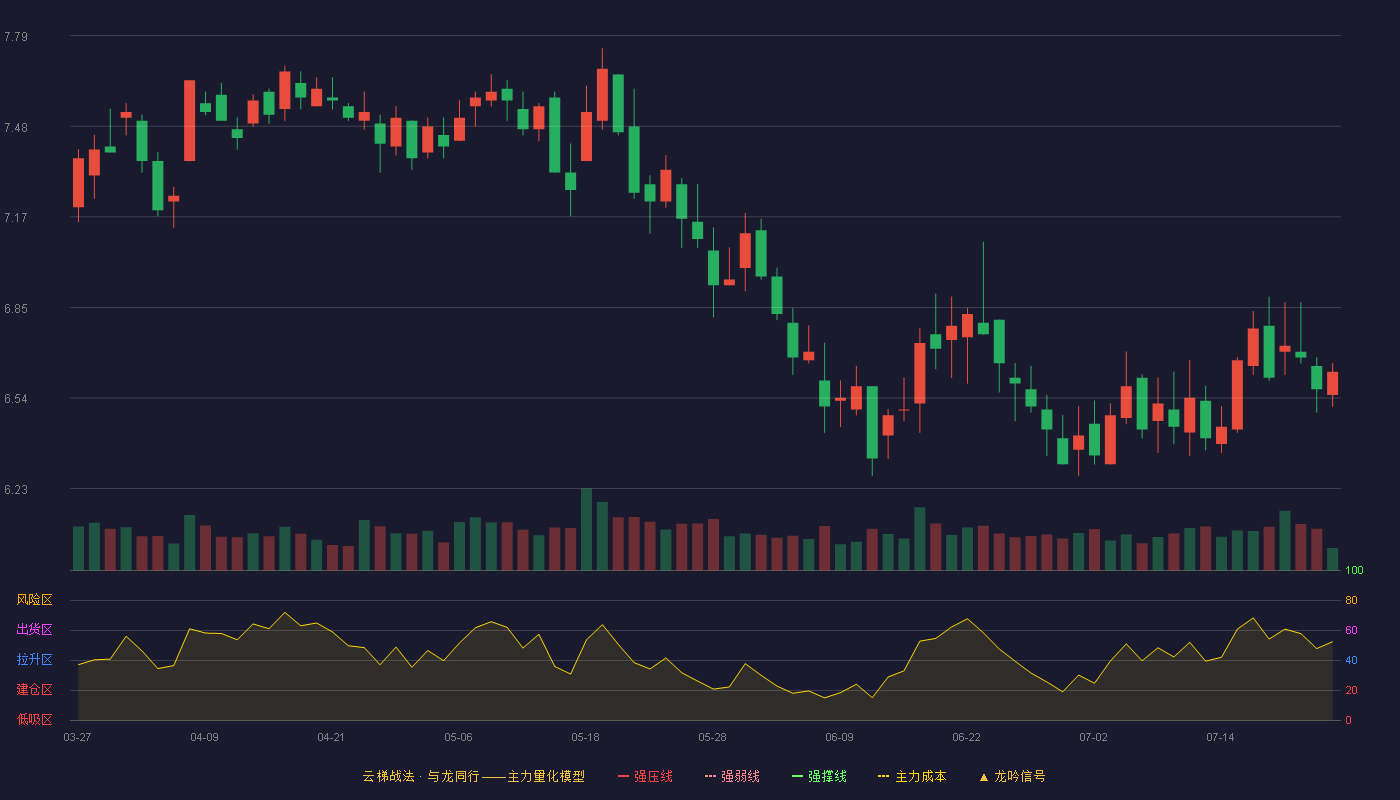1400x800 pixels.
Task: Click the 05-18 date axis label
Action: (x=585, y=737)
